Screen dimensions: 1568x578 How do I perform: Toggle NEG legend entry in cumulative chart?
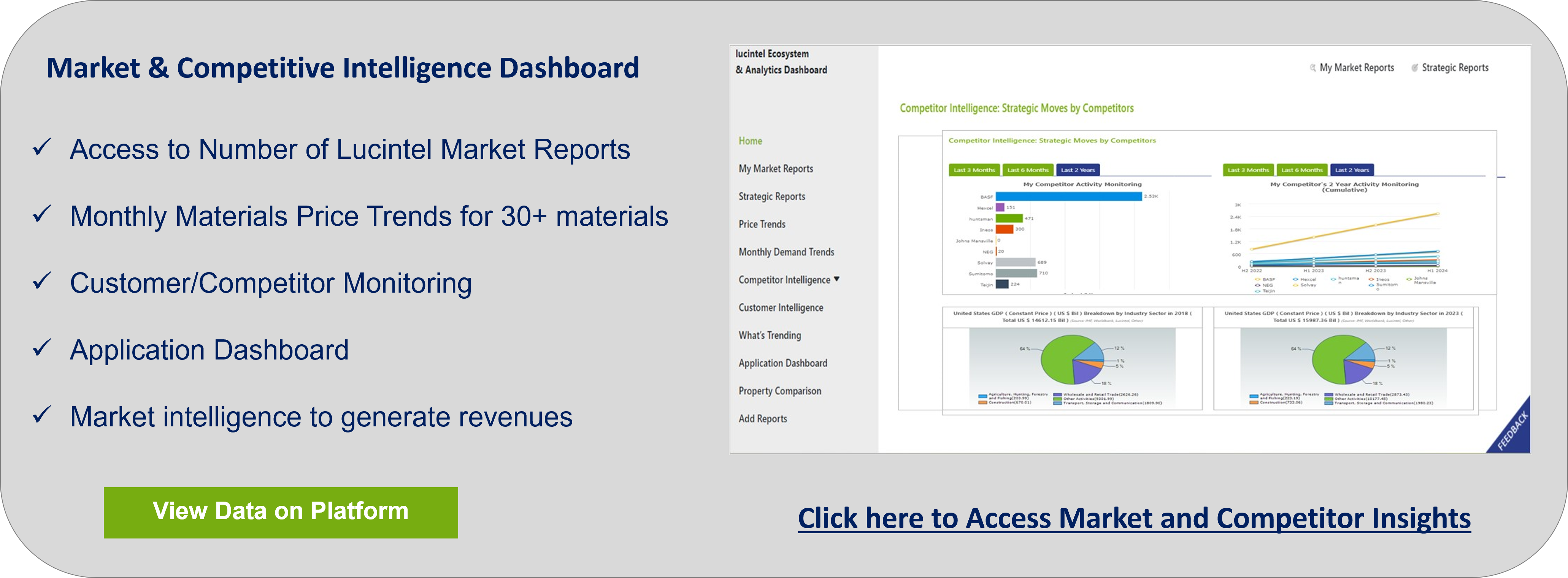[x=1264, y=285]
